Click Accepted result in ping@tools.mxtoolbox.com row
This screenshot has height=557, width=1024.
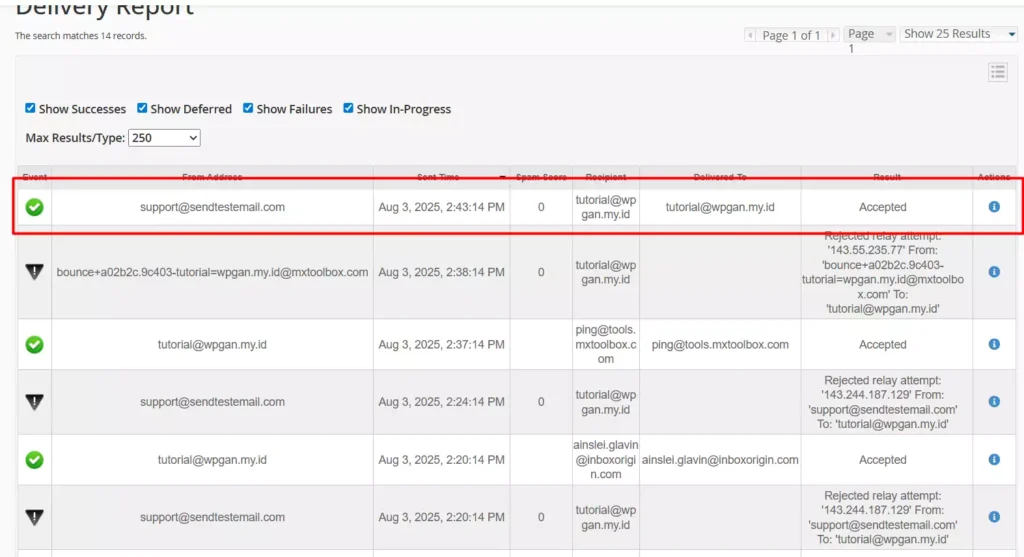(x=882, y=344)
